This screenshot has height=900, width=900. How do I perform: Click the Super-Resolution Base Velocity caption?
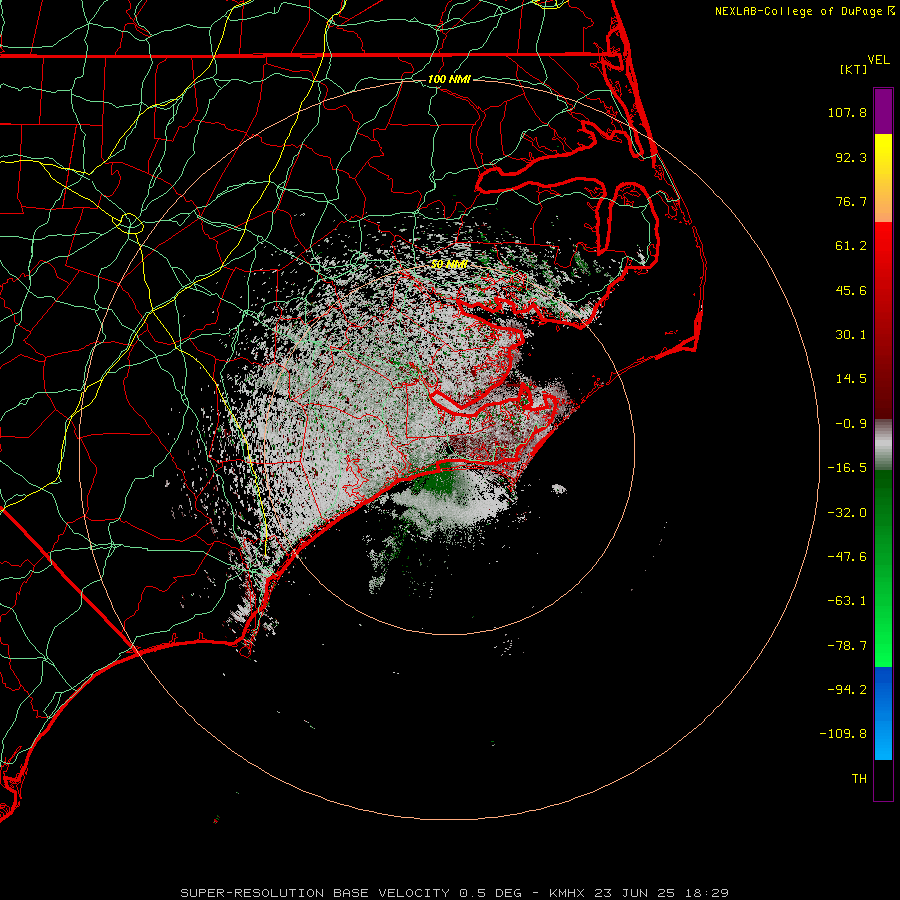tap(454, 893)
